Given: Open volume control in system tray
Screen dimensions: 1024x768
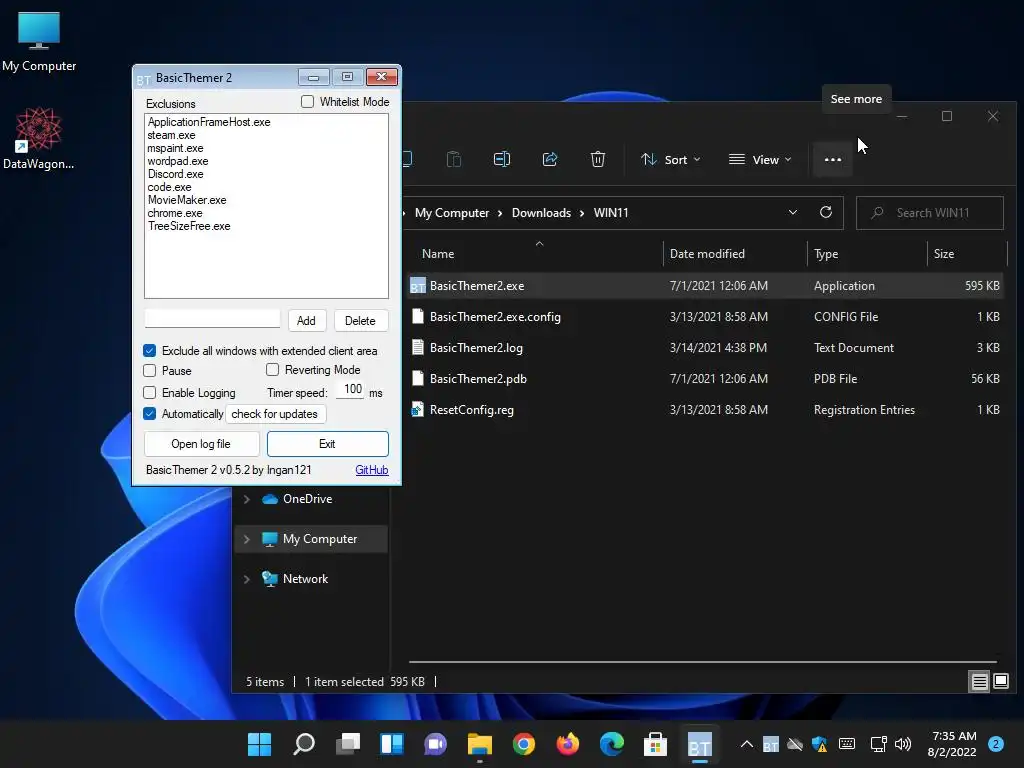Looking at the screenshot, I should [x=903, y=744].
